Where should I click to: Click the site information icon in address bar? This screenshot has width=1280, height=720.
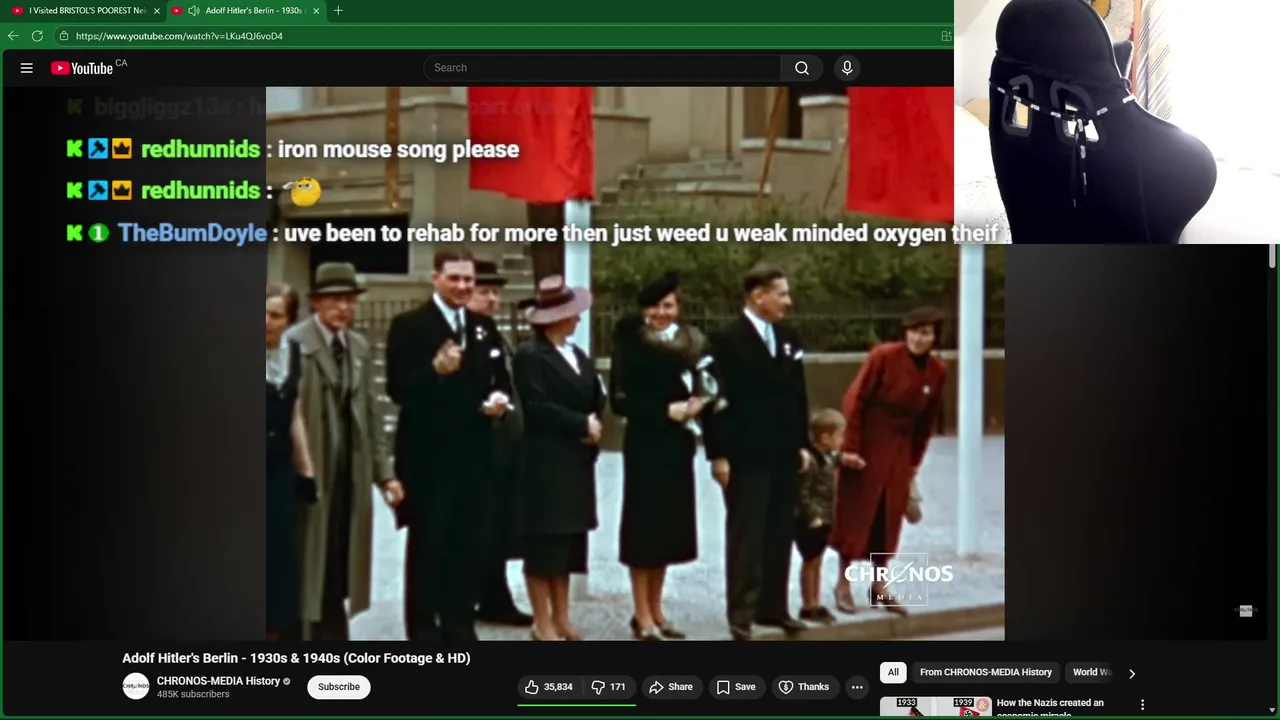click(64, 36)
